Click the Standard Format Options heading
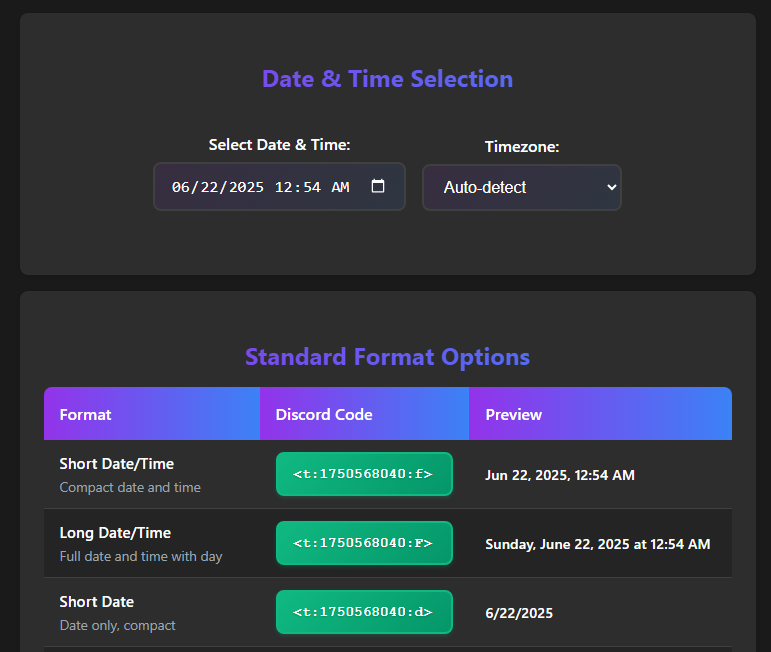771x652 pixels. [387, 357]
